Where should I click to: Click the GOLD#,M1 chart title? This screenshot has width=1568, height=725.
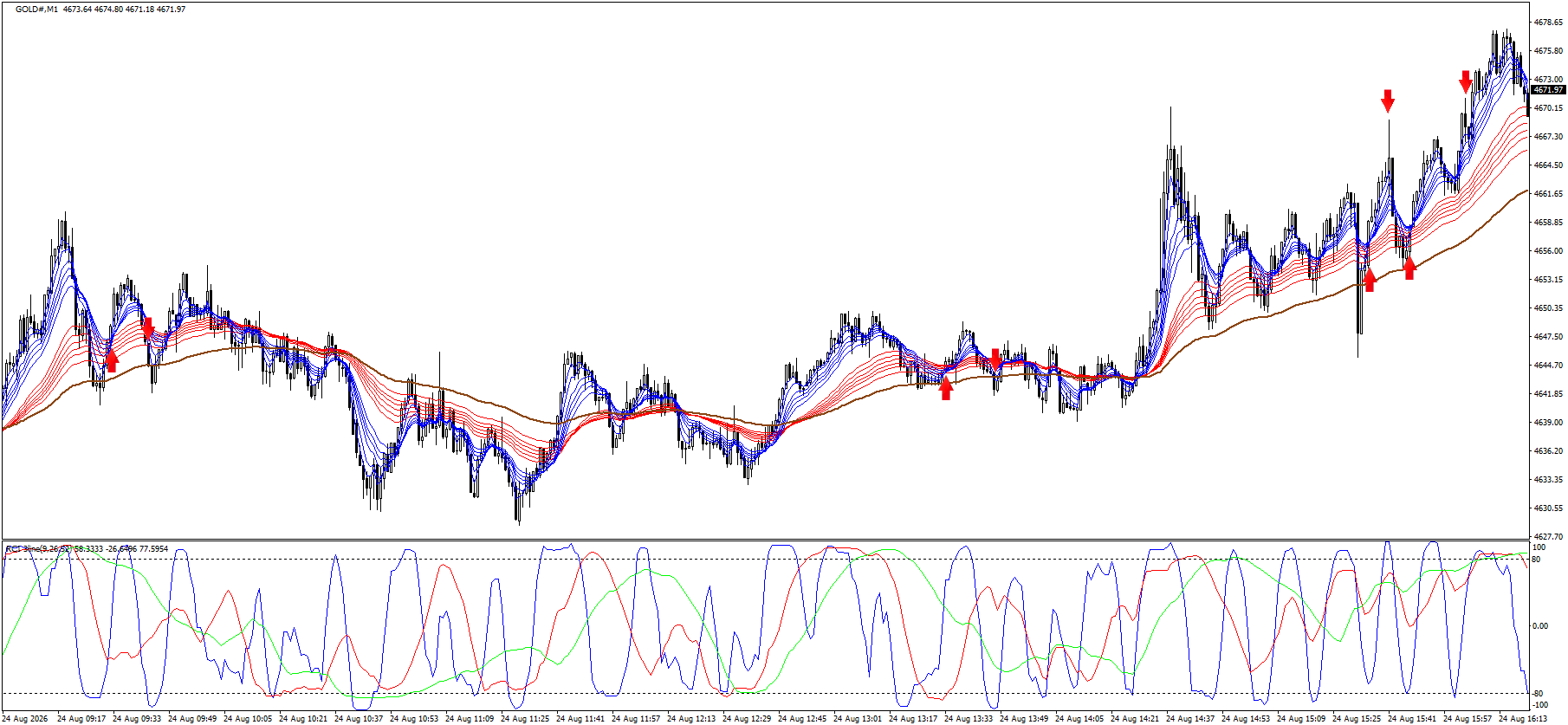click(36, 10)
